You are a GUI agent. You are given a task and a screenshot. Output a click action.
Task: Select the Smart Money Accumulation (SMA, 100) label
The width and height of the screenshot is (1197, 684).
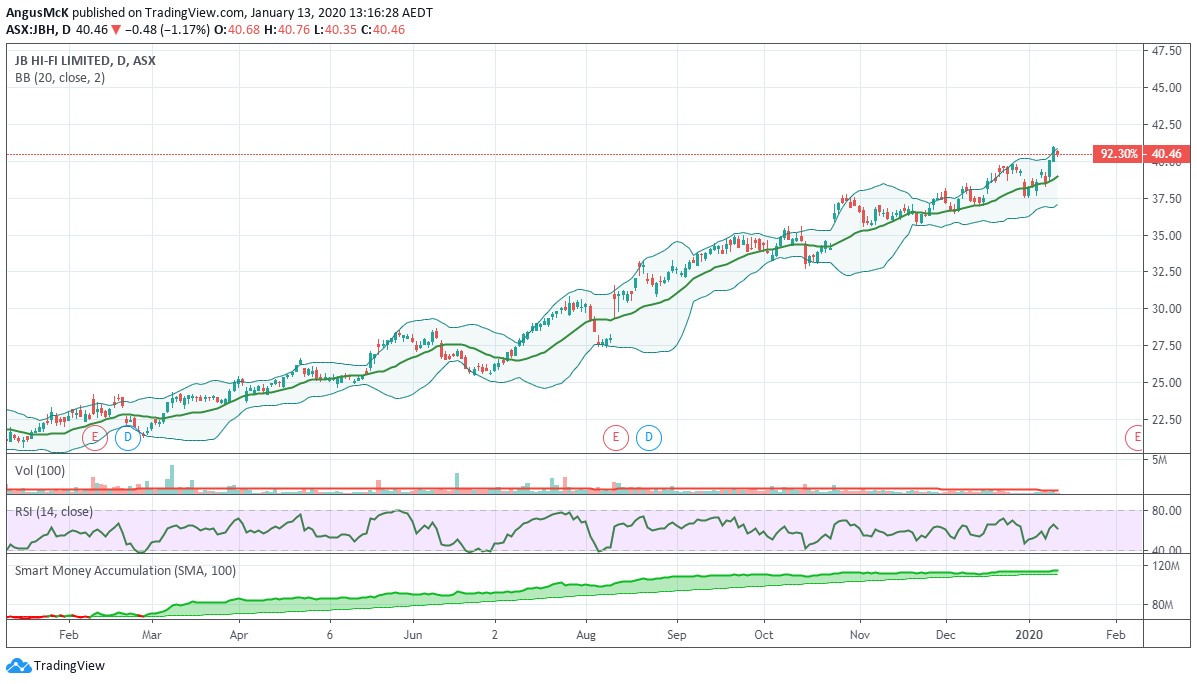pyautogui.click(x=125, y=570)
